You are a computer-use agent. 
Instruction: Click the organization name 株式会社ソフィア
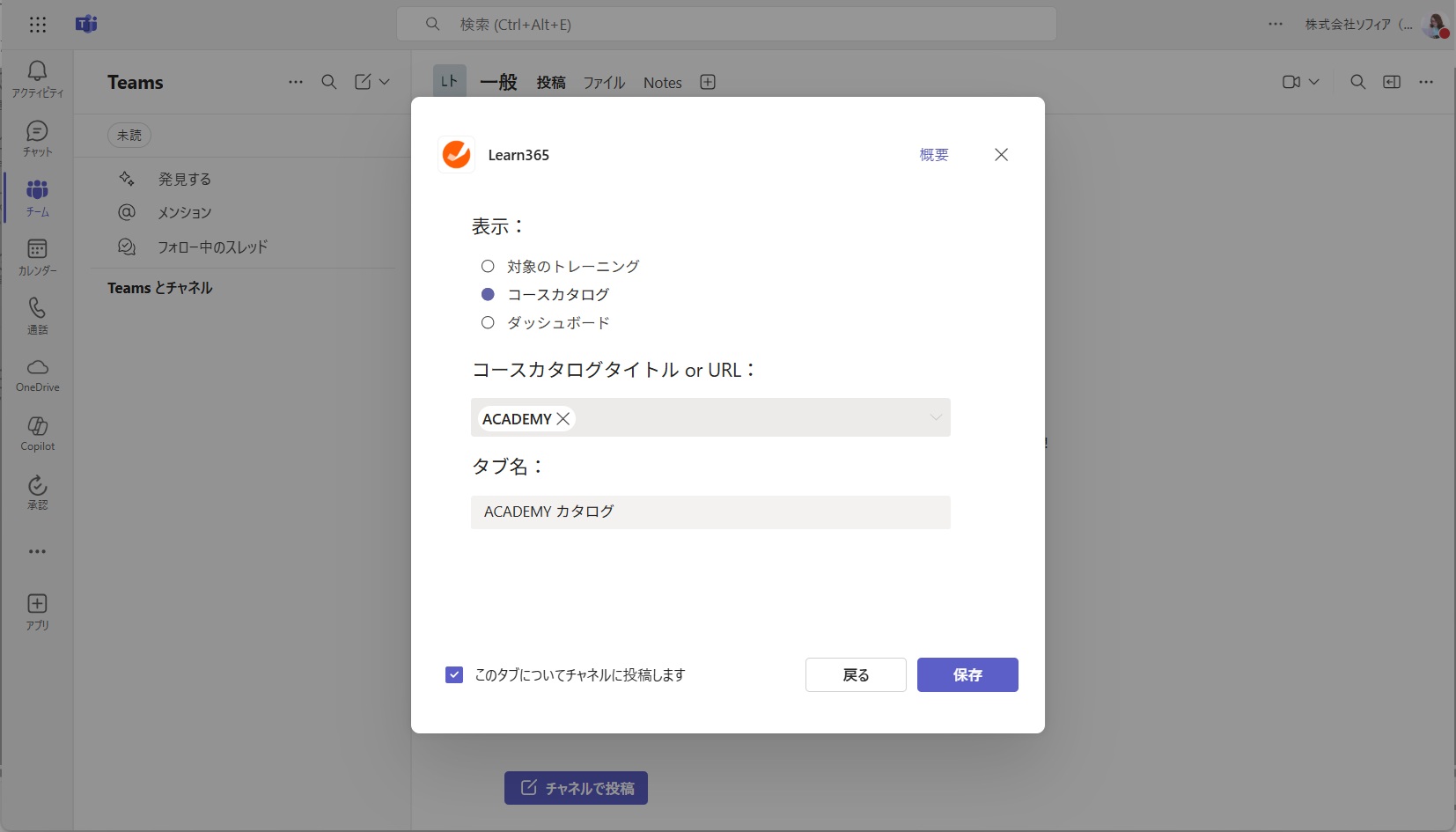tap(1358, 25)
